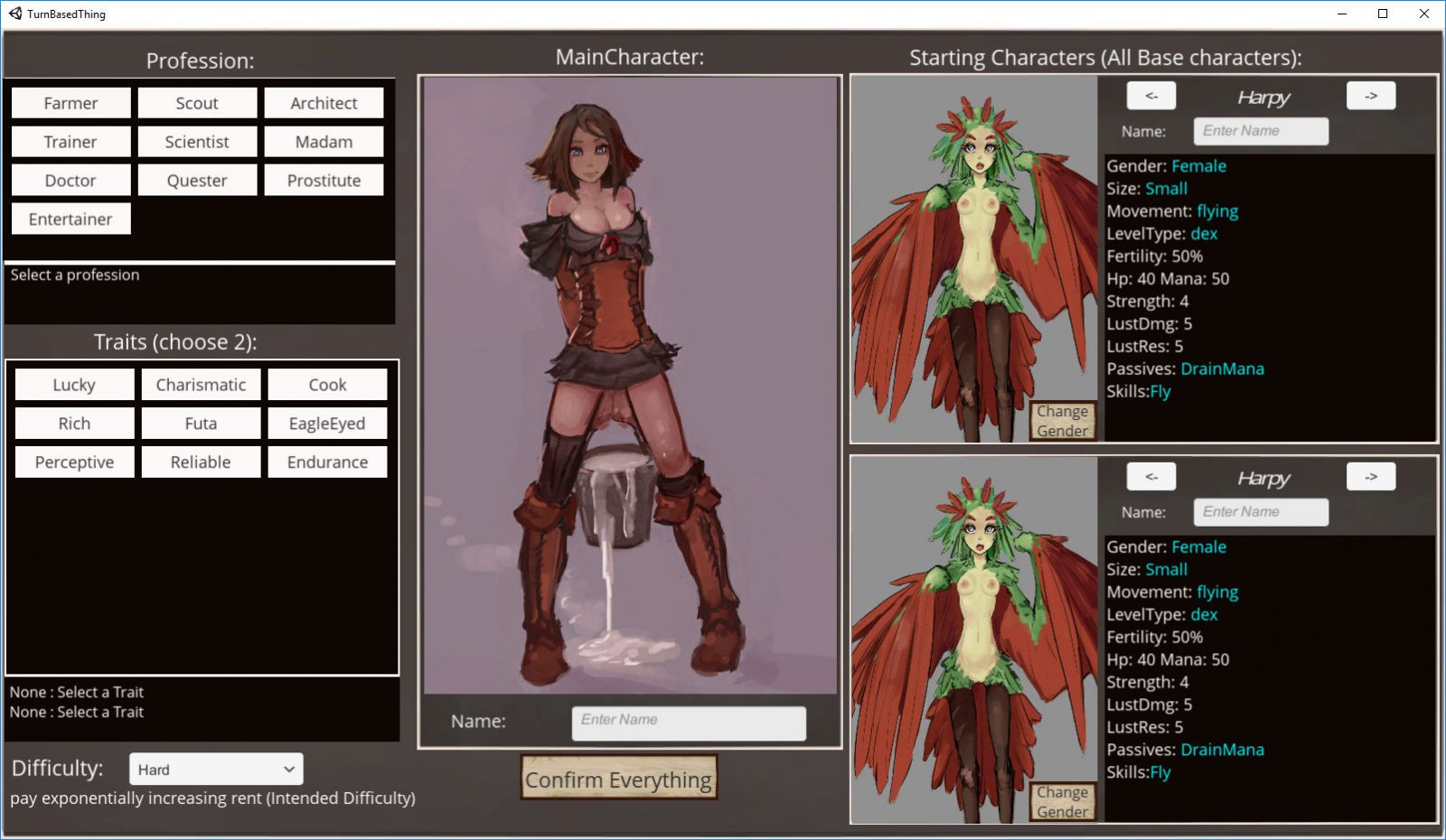The width and height of the screenshot is (1446, 840).
Task: Select the Farmer profession
Action: pos(70,103)
